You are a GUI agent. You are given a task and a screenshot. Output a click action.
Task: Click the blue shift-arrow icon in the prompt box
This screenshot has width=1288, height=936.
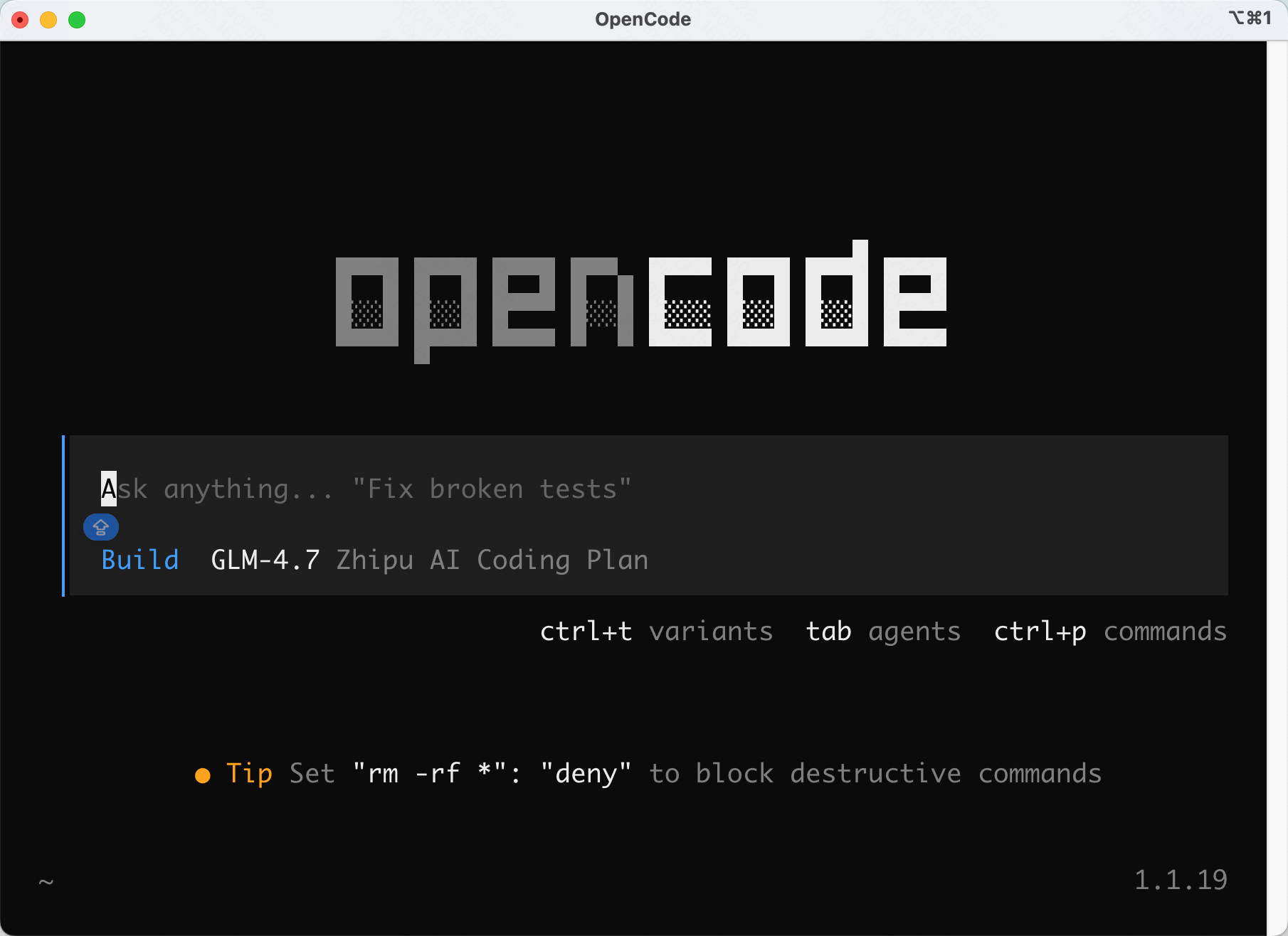click(x=100, y=527)
